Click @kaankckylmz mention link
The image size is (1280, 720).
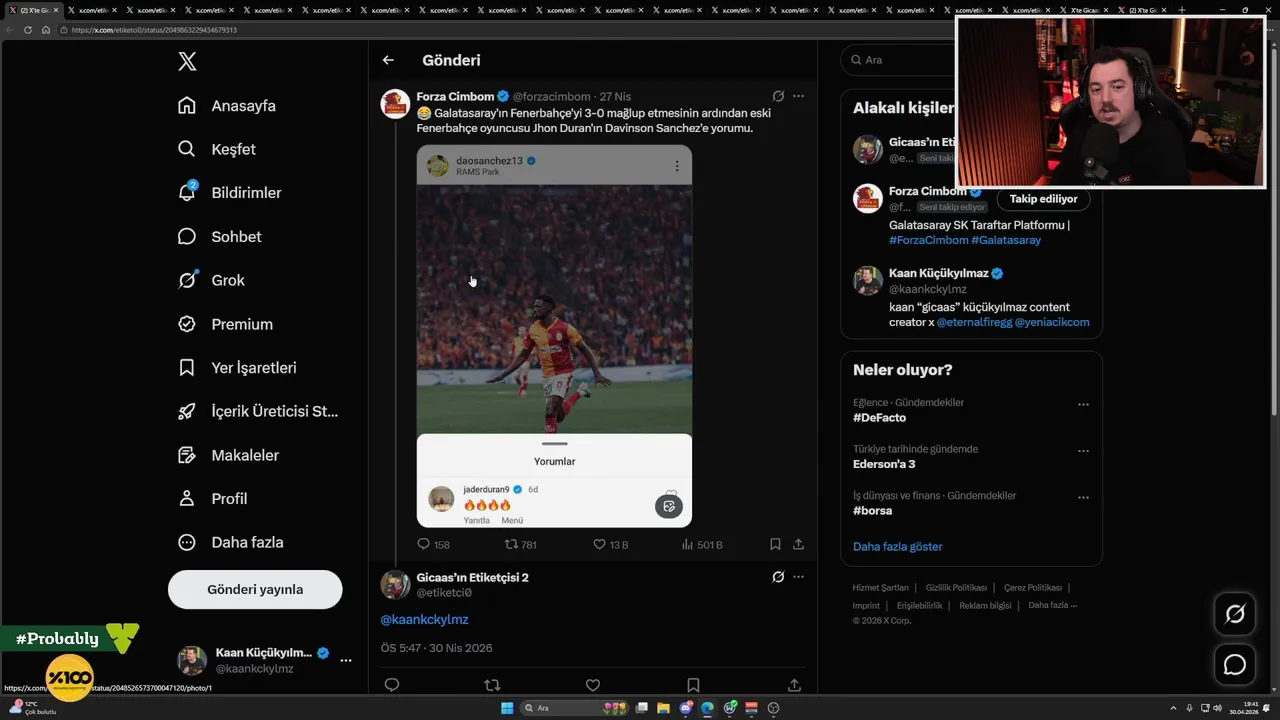coord(424,620)
